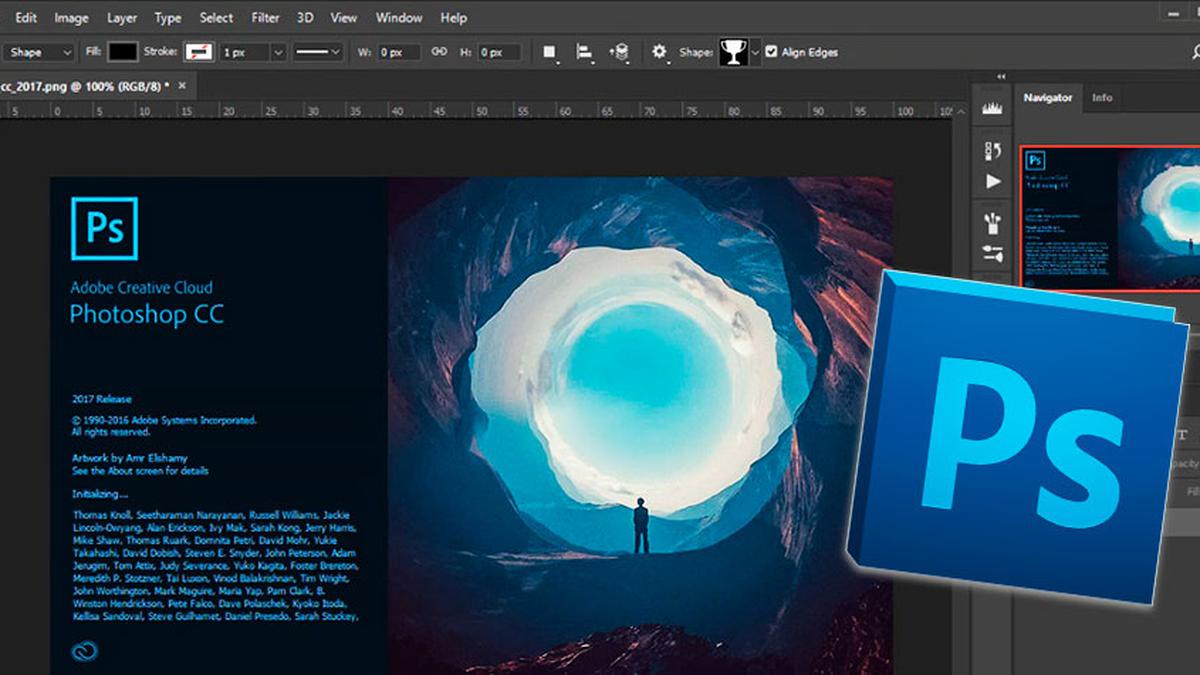Screen dimensions: 1200x675
Task: Open the History panel icon
Action: click(x=993, y=151)
